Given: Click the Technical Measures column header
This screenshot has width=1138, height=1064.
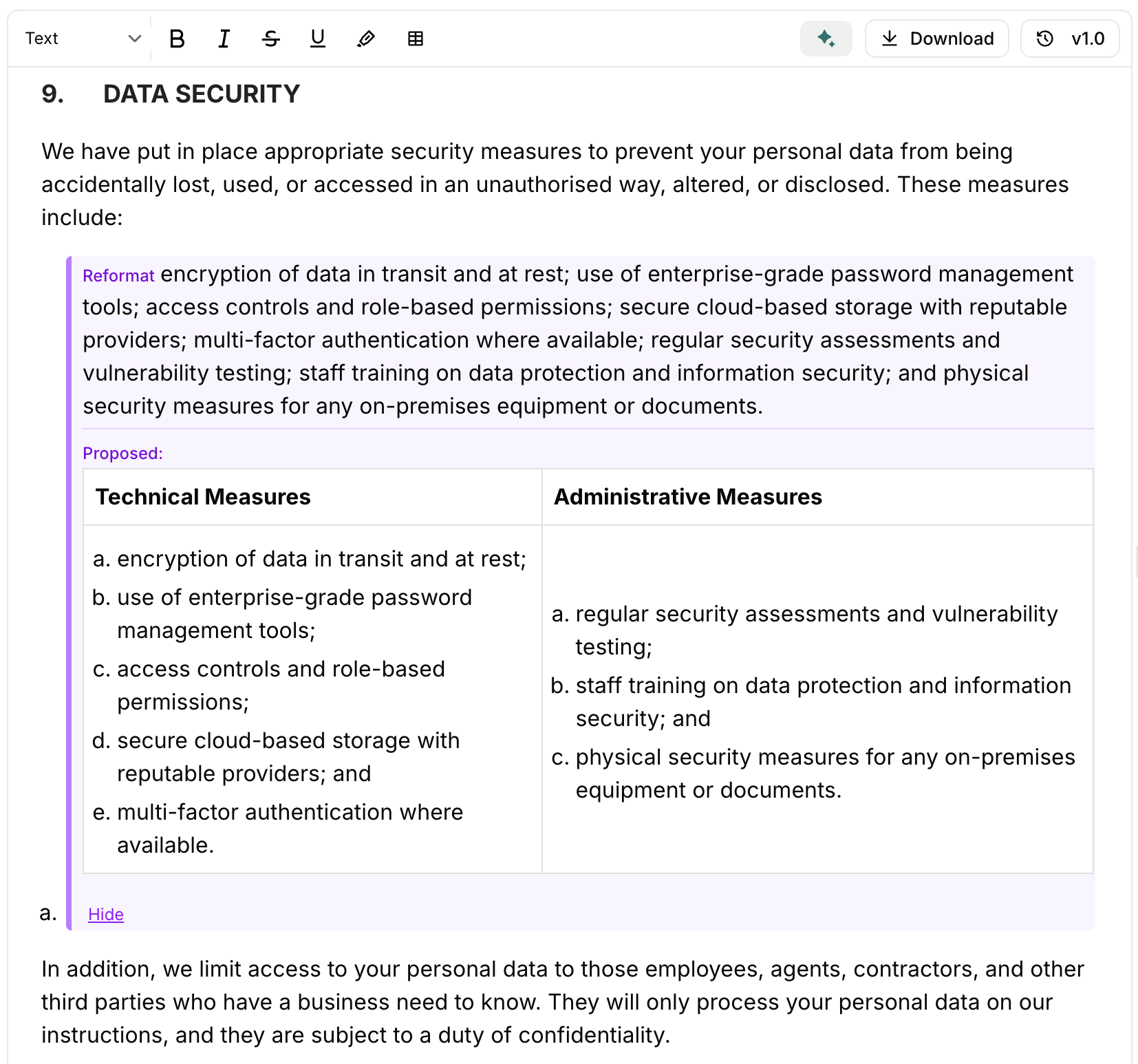Looking at the screenshot, I should coord(203,497).
